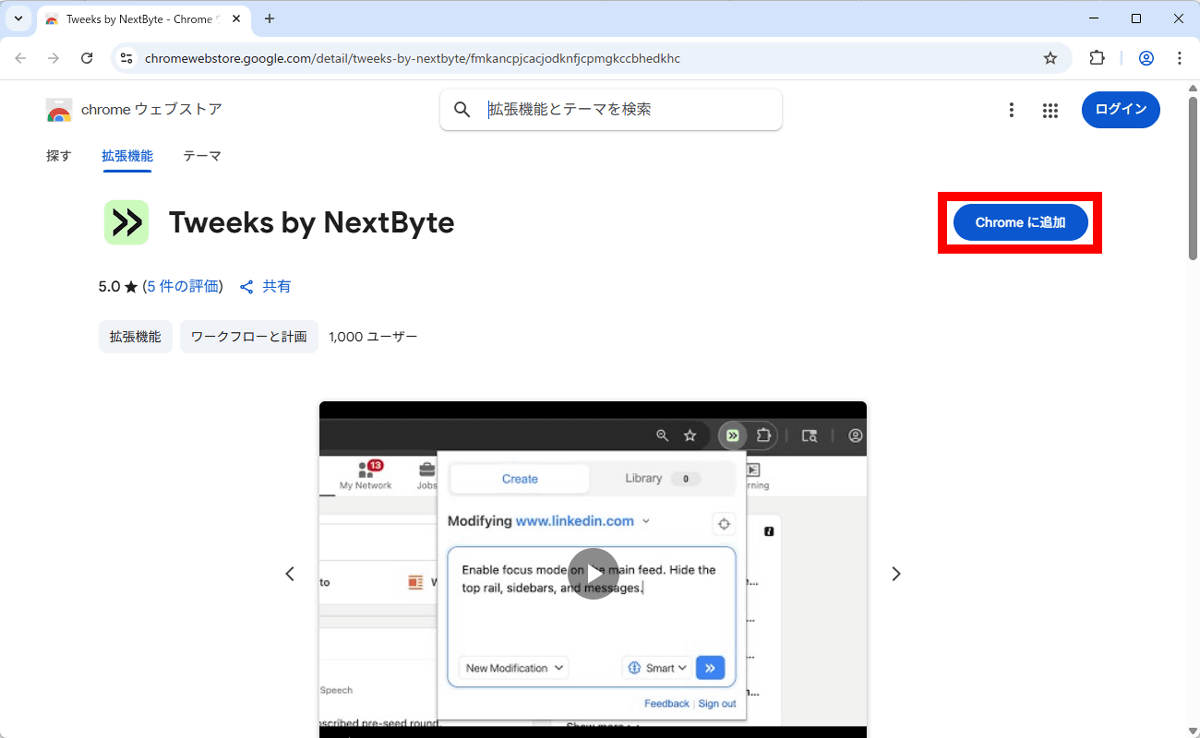Open the 5 件の評価 reviews link
1200x738 pixels.
(x=183, y=287)
